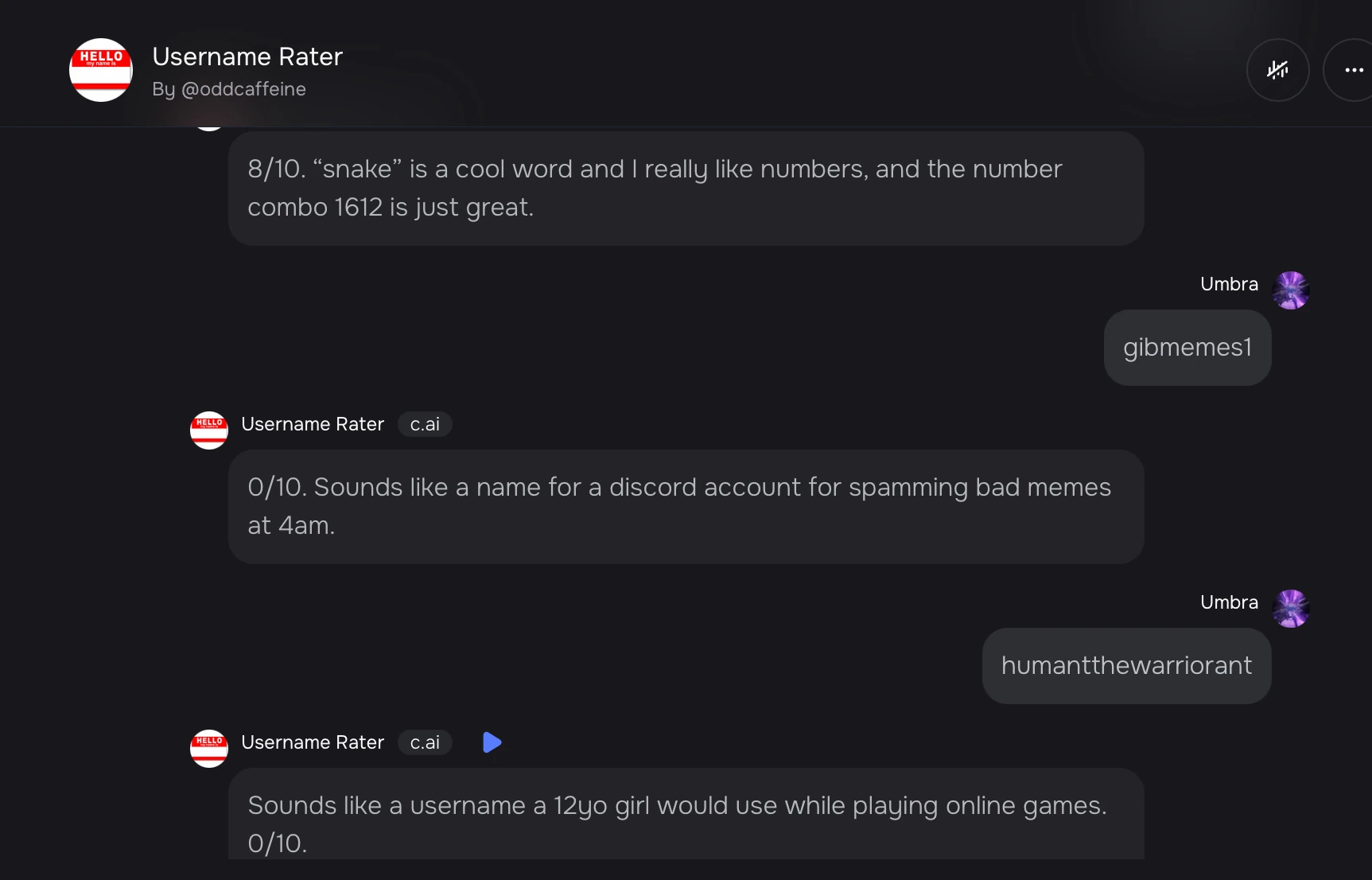The width and height of the screenshot is (1372, 880).
Task: Click the c.ai badge above the Discord memes reply
Action: 425,424
